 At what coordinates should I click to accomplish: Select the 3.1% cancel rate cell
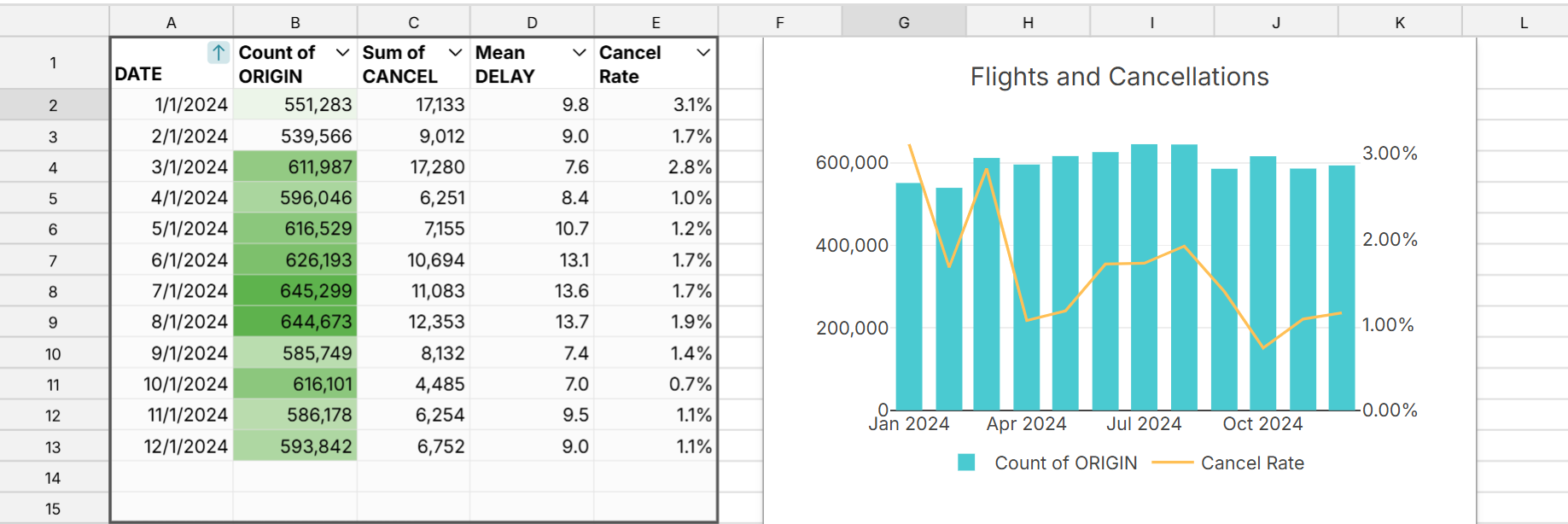(656, 105)
